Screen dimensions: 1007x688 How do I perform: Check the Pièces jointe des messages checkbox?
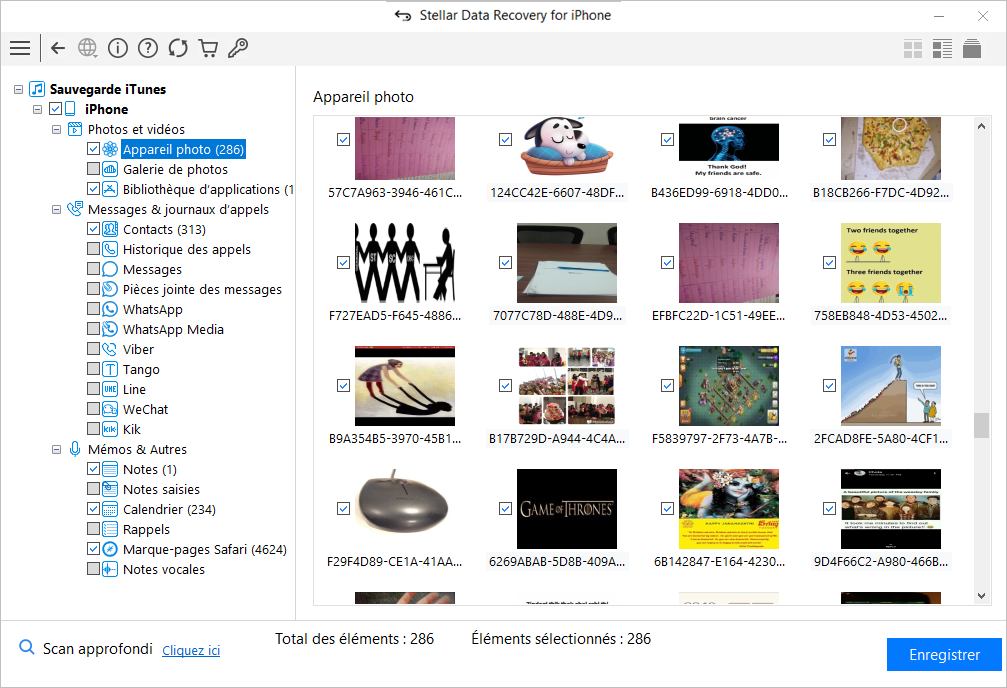[x=93, y=289]
